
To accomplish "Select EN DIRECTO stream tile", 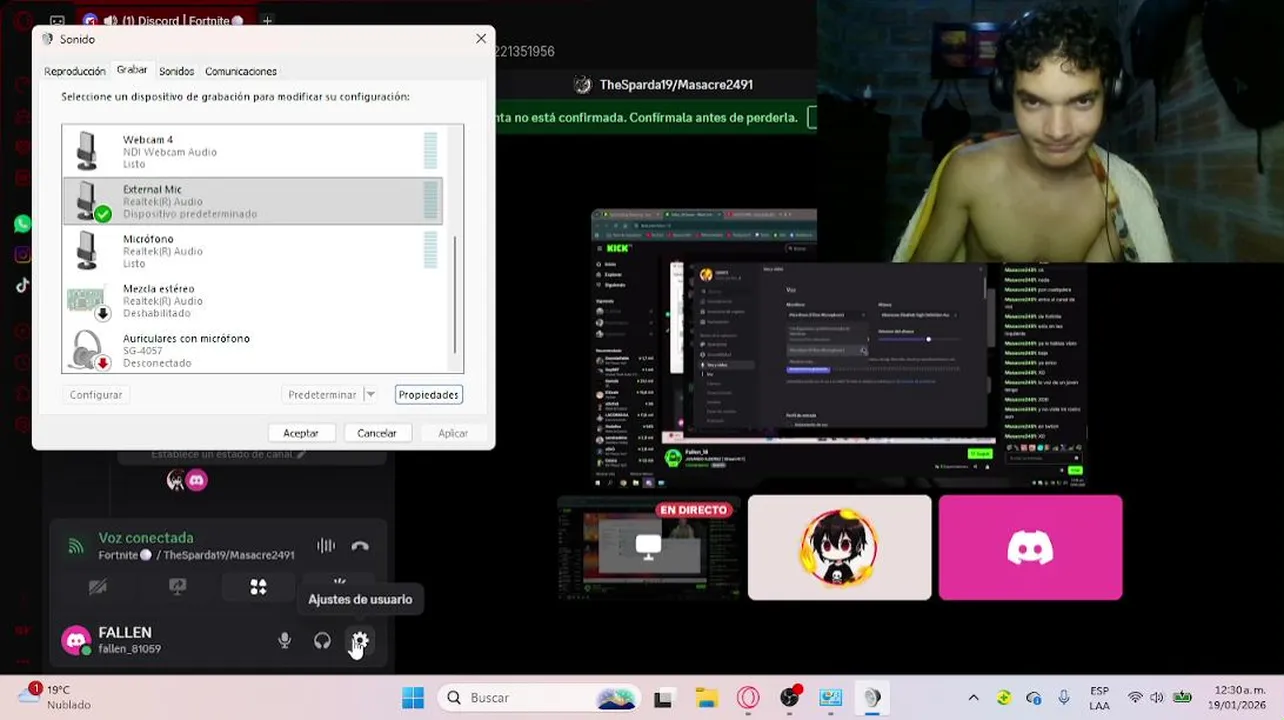I will pyautogui.click(x=648, y=547).
